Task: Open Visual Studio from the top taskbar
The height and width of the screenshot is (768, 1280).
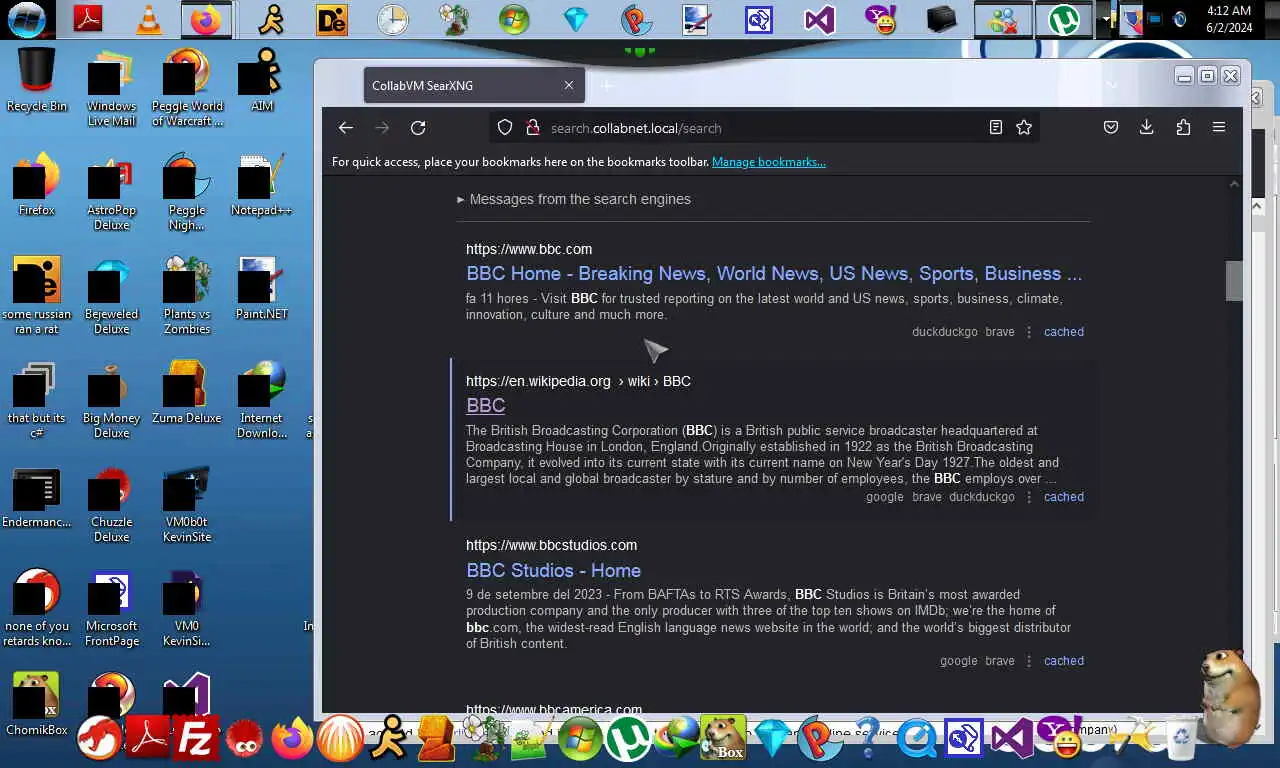Action: tap(820, 19)
